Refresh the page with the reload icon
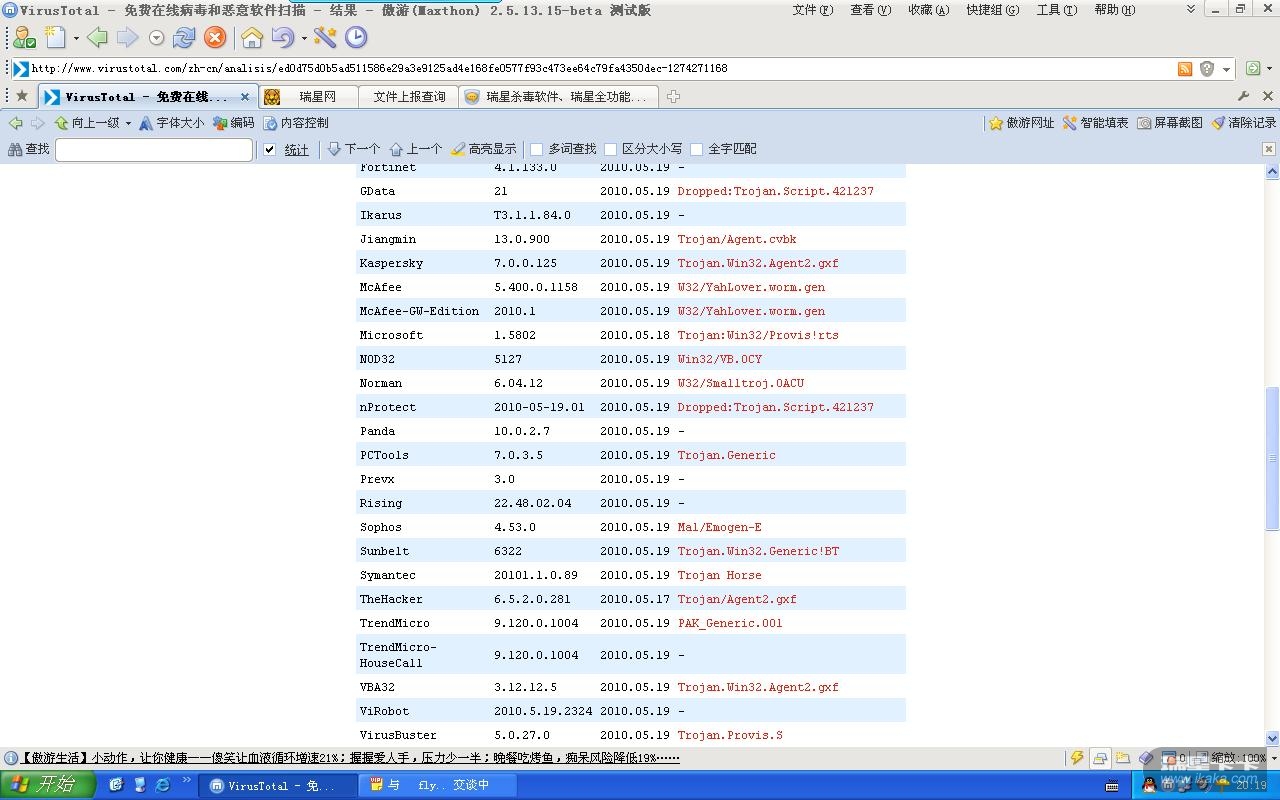1280x800 pixels. pos(184,38)
